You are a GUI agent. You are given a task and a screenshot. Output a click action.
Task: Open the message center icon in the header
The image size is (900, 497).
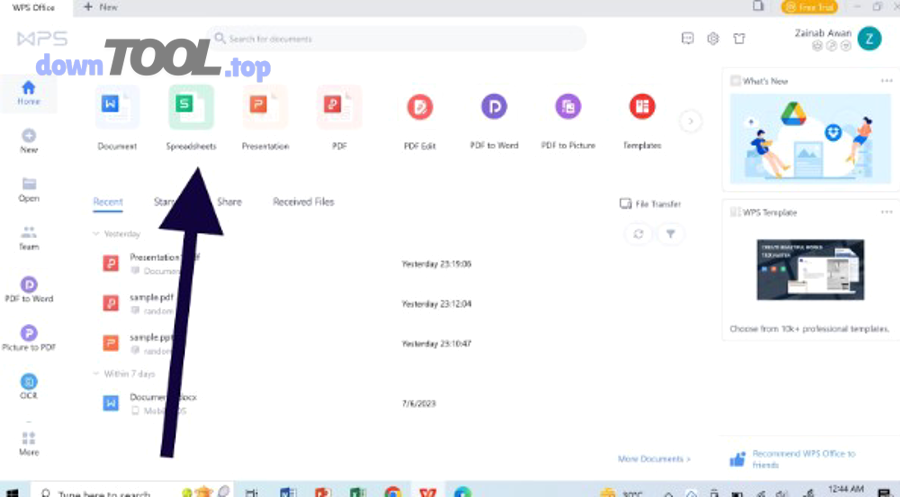[687, 38]
